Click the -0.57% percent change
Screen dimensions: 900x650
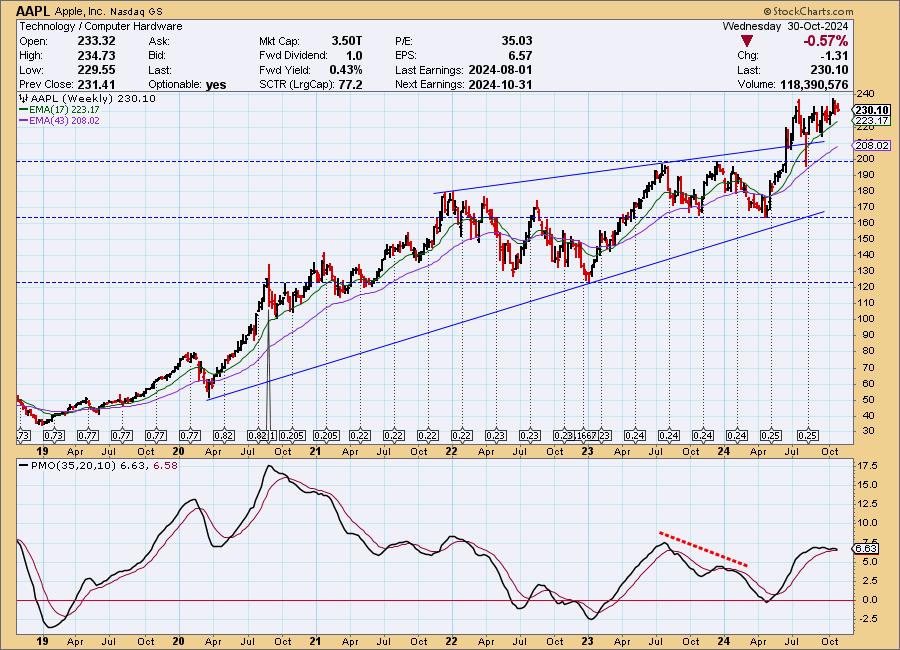click(x=825, y=41)
